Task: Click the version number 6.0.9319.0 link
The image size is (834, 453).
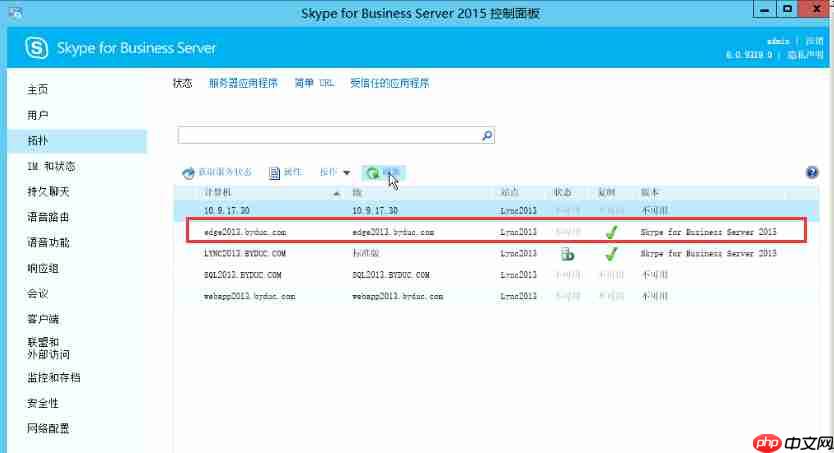Action: [749, 54]
